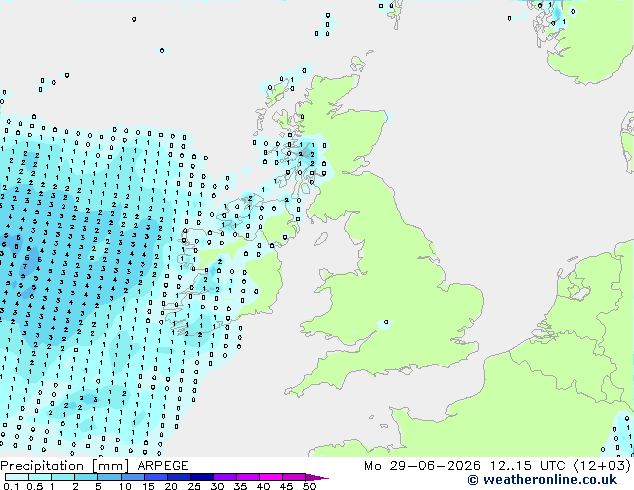Click the legend value '30'
The width and height of the screenshot is (634, 490).
coord(217,486)
